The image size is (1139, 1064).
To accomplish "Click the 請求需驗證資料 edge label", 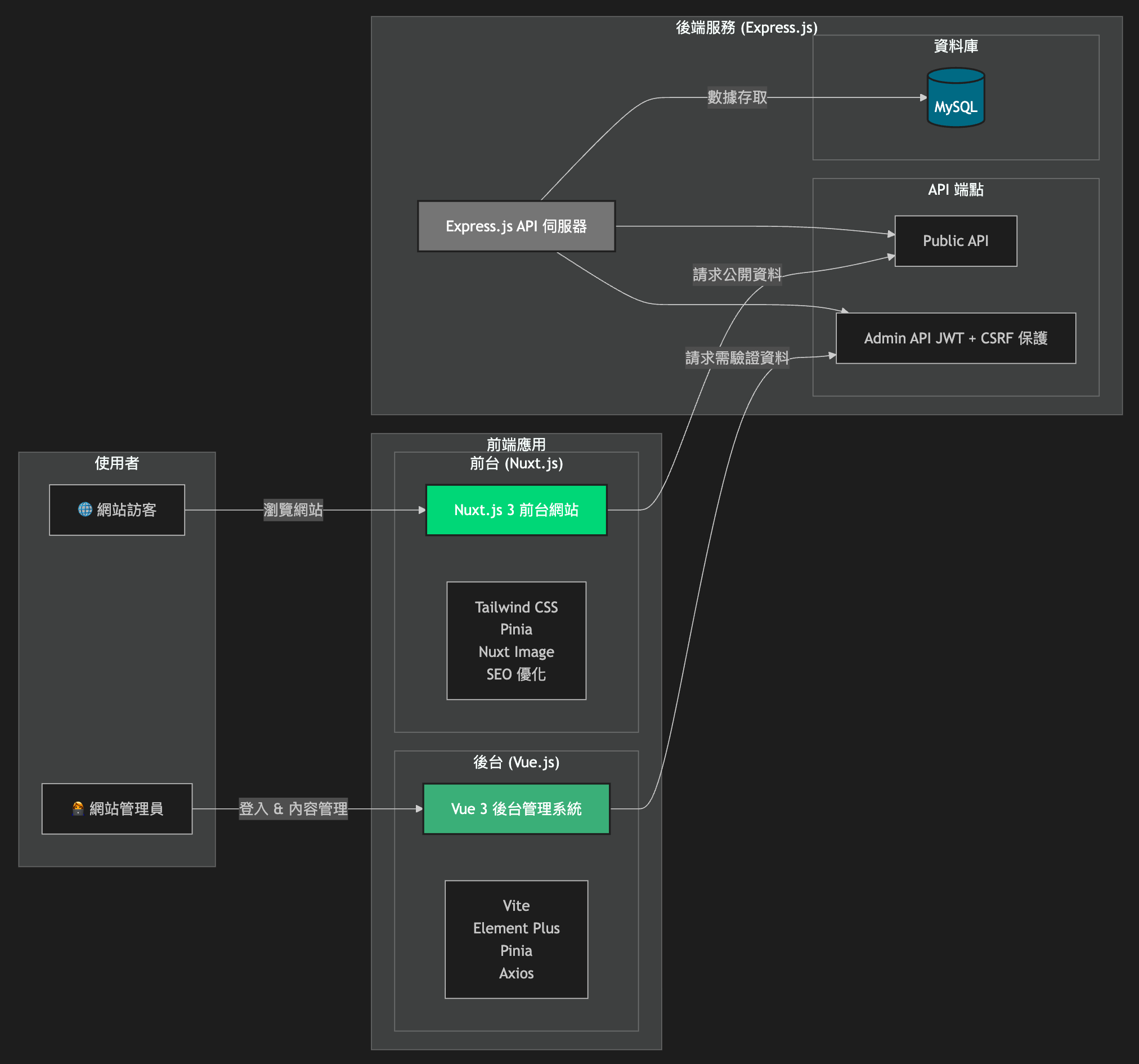I will click(737, 357).
